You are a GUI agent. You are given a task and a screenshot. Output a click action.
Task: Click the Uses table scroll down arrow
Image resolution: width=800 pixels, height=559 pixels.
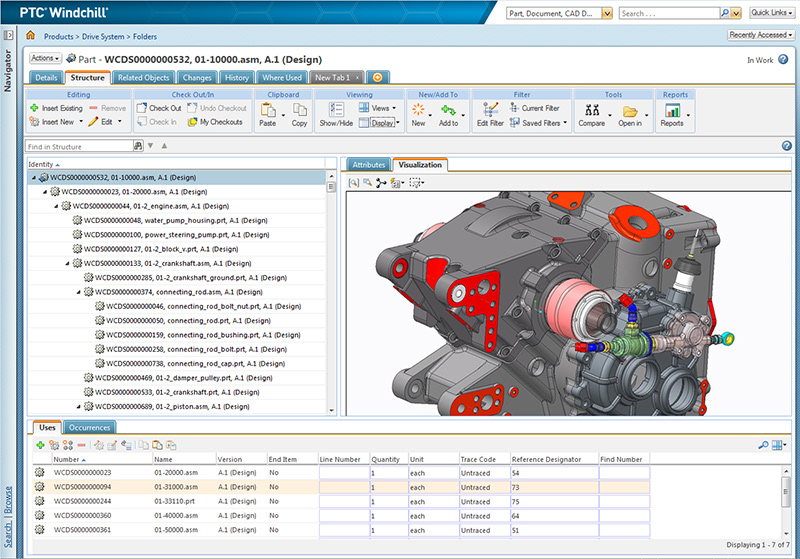[x=786, y=533]
